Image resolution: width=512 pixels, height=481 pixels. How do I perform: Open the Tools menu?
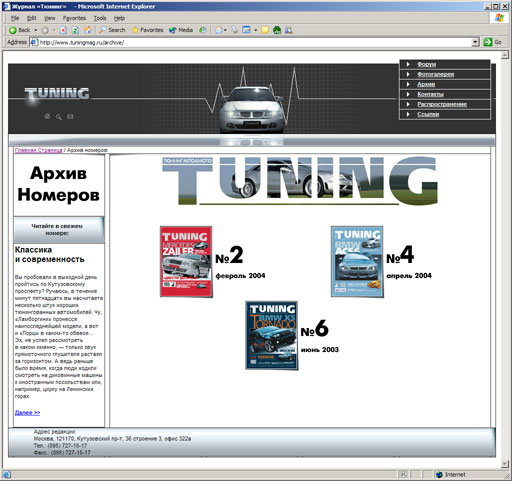tap(100, 18)
